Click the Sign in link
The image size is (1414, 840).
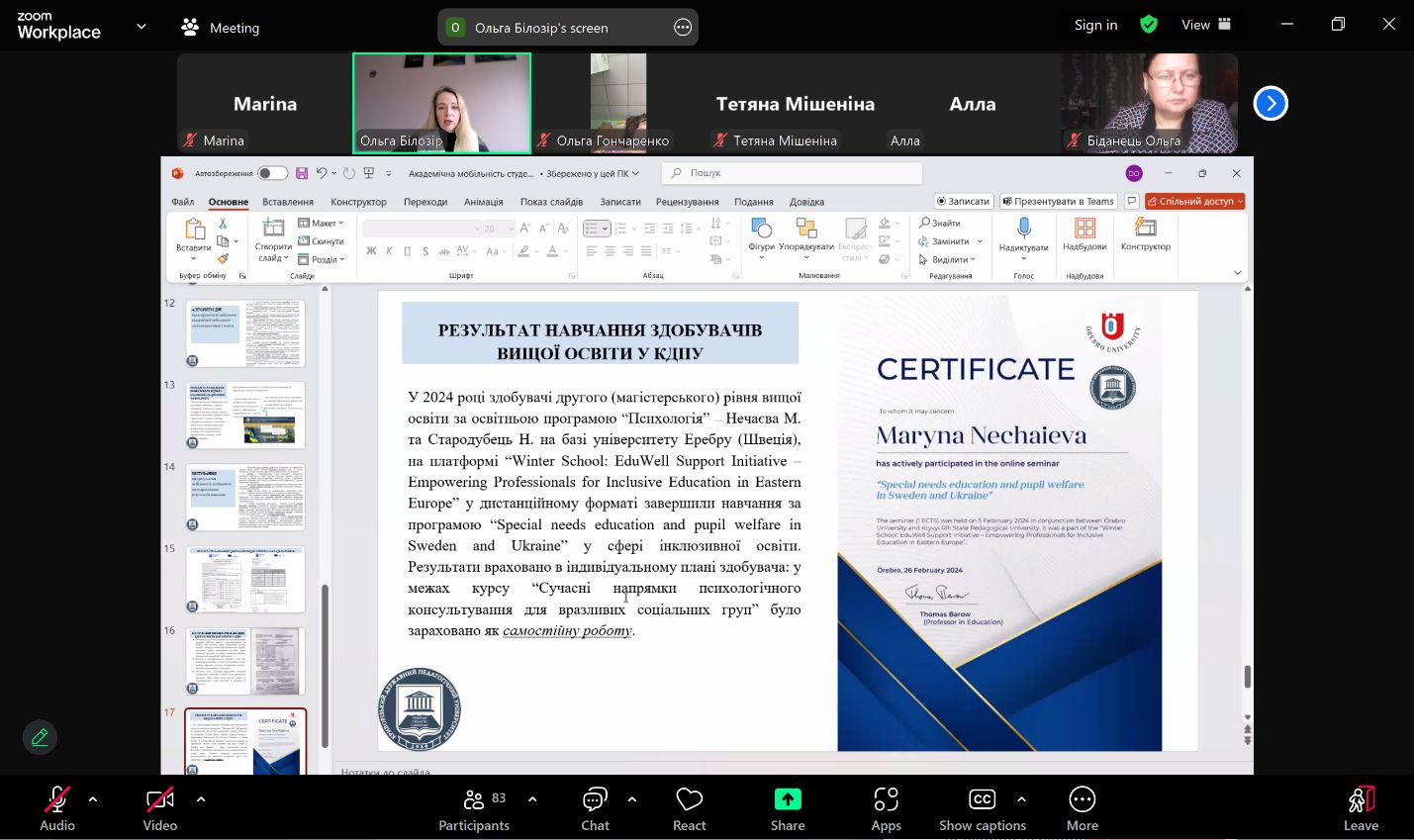1095,25
